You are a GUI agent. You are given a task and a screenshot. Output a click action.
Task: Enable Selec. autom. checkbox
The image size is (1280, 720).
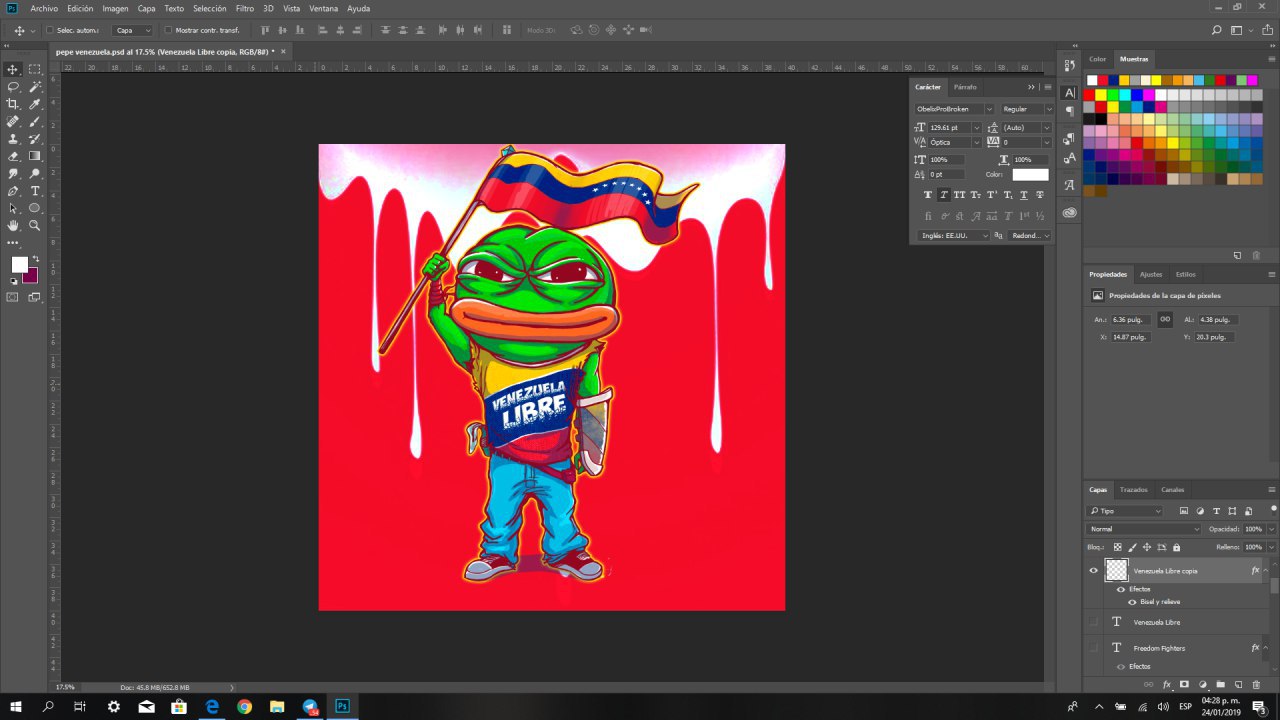pyautogui.click(x=48, y=30)
